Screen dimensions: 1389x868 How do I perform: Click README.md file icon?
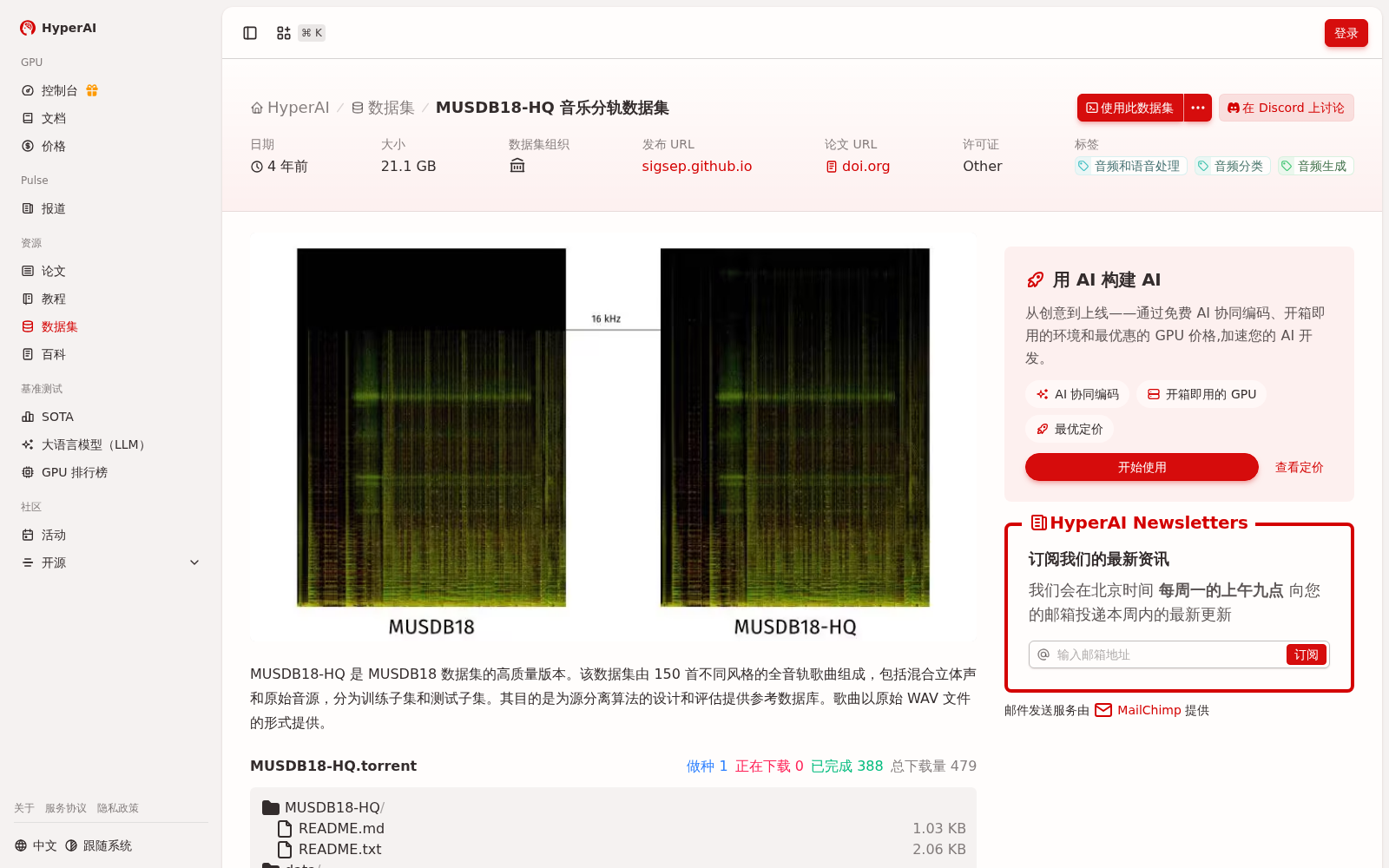pos(285,828)
